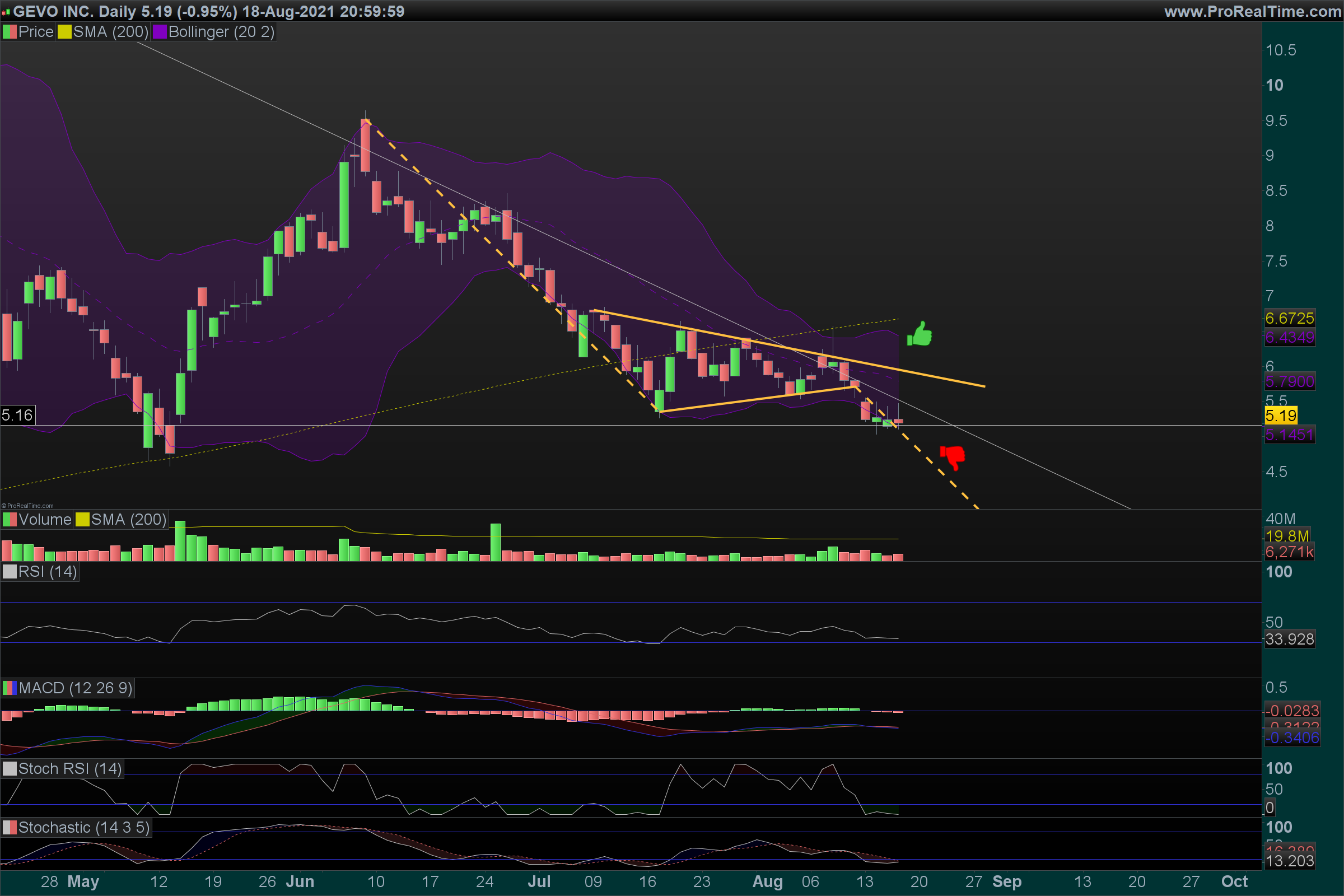
Task: Select the volume panel SMA (200) label
Action: coord(129,520)
